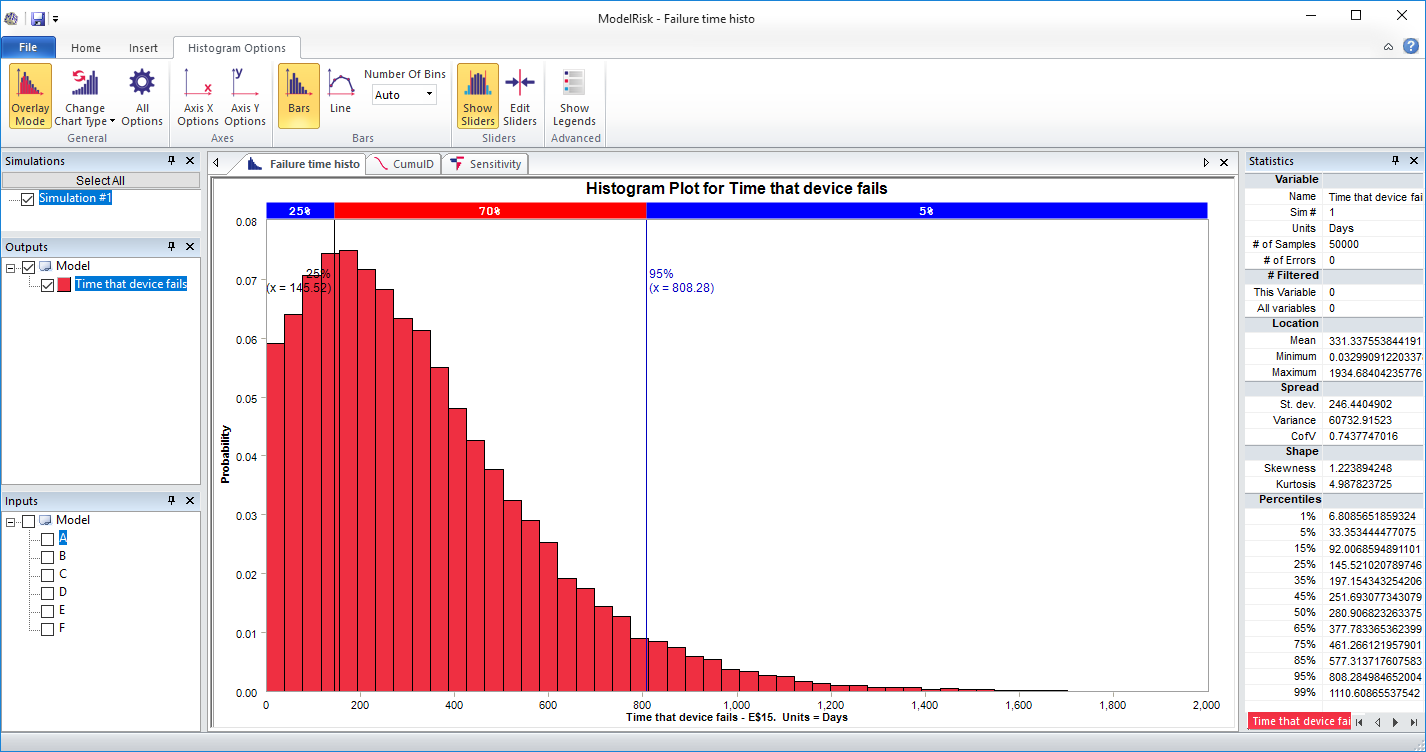Click the All Options gear icon
Image resolution: width=1426 pixels, height=752 pixels.
pyautogui.click(x=141, y=95)
